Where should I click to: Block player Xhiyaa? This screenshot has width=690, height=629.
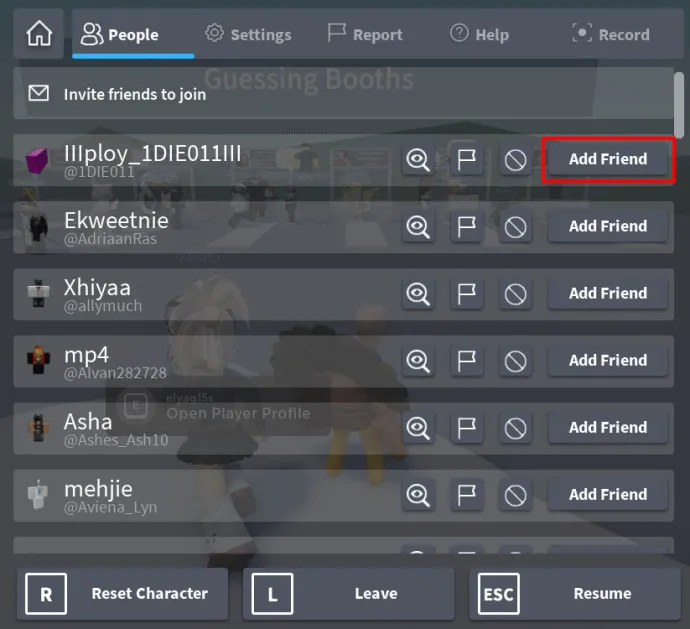(x=515, y=294)
